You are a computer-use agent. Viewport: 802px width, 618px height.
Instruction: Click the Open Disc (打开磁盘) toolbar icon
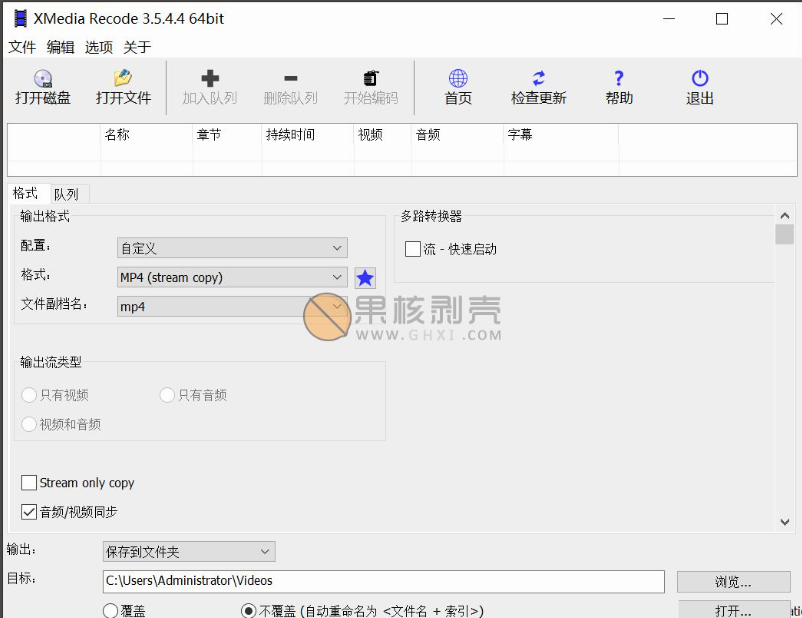pos(43,79)
